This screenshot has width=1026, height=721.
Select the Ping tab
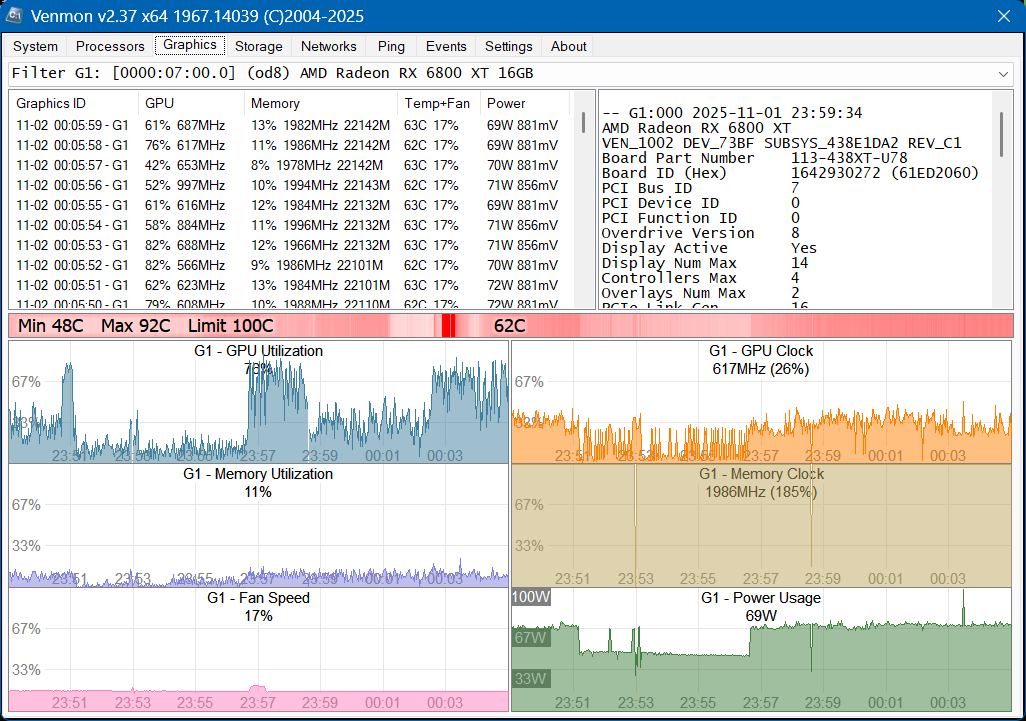coord(390,46)
